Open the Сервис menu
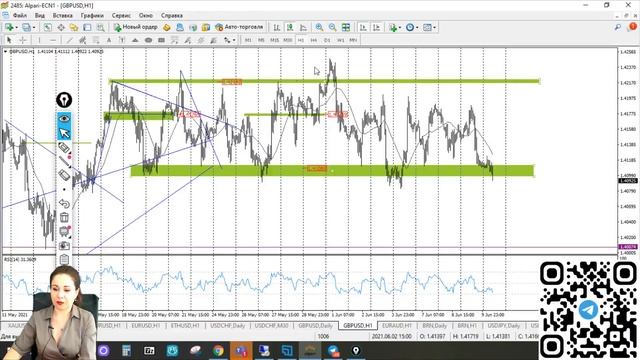Image resolution: width=640 pixels, height=360 pixels. 121,16
